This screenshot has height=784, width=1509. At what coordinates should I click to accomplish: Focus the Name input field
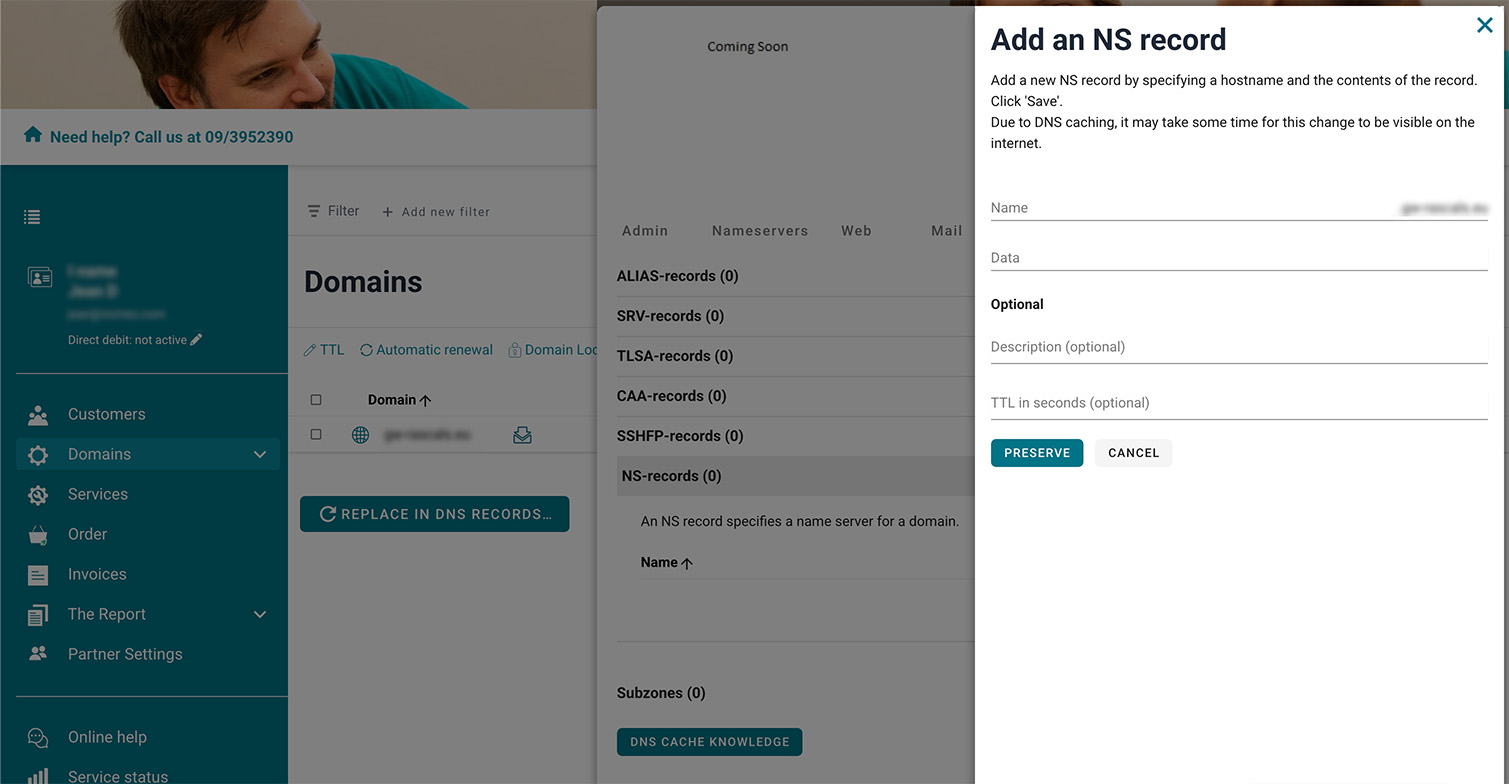[1239, 208]
